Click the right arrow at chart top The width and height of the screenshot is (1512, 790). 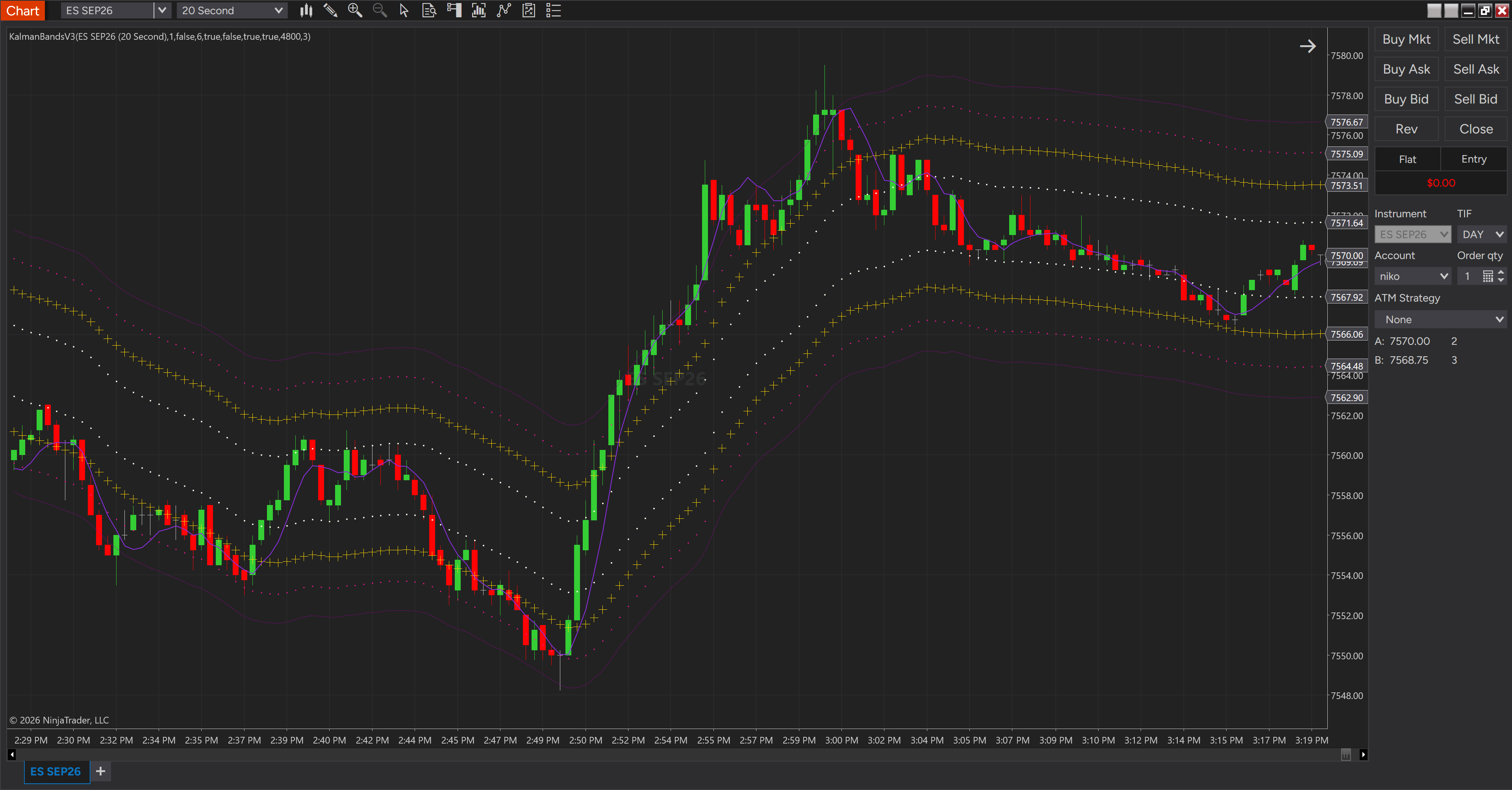coord(1308,46)
